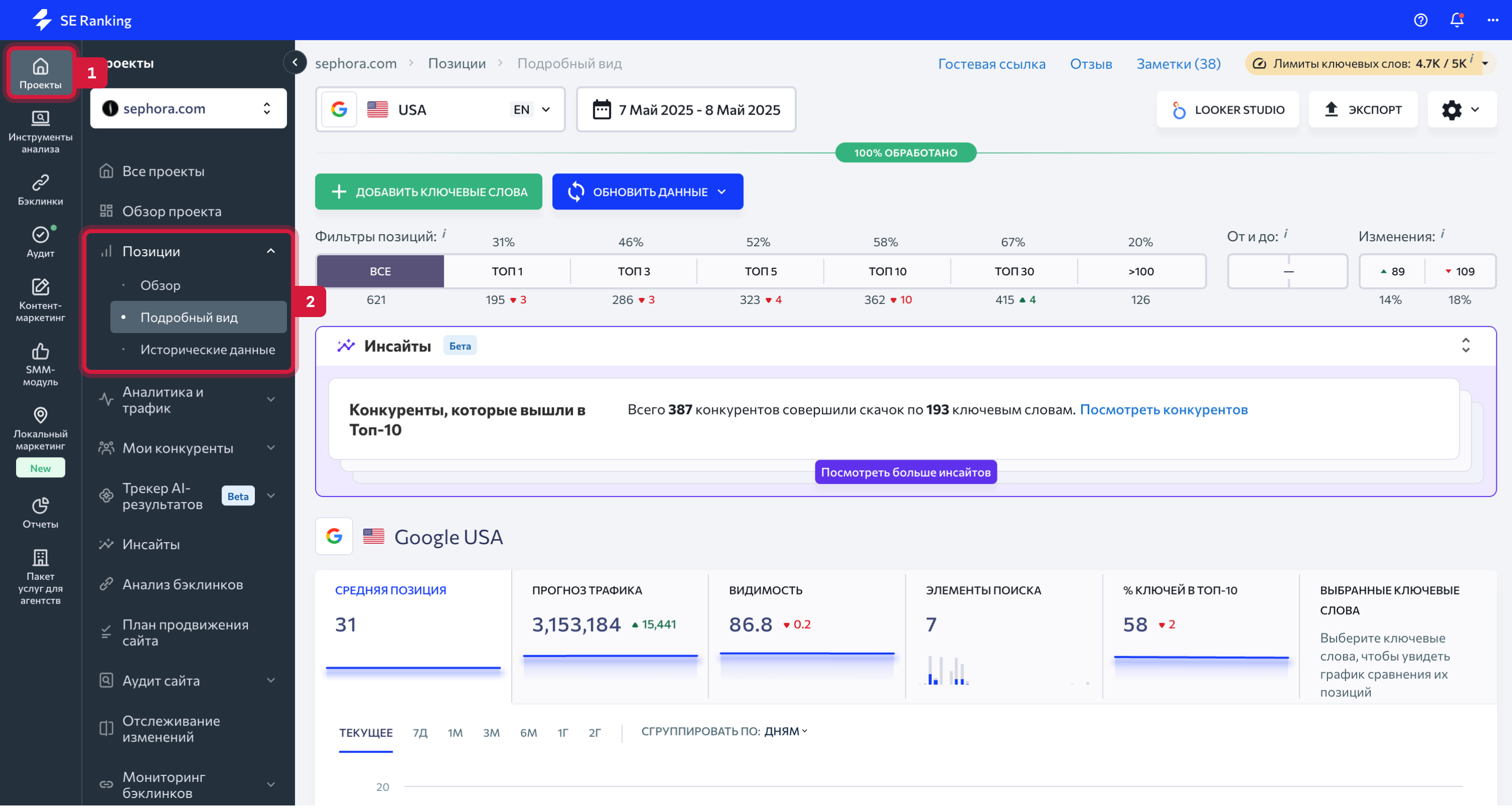Collapse the sidebar with the arrow button
This screenshot has height=810, width=1512.
295,62
